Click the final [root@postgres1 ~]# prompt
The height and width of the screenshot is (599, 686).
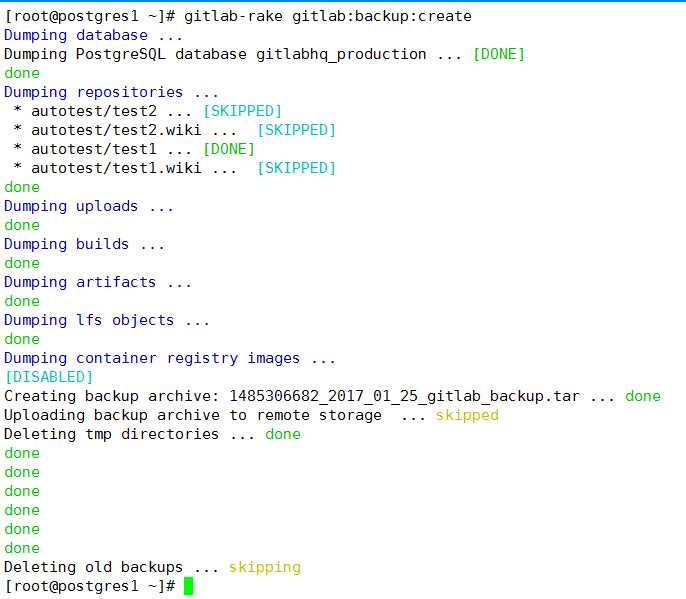[90, 586]
